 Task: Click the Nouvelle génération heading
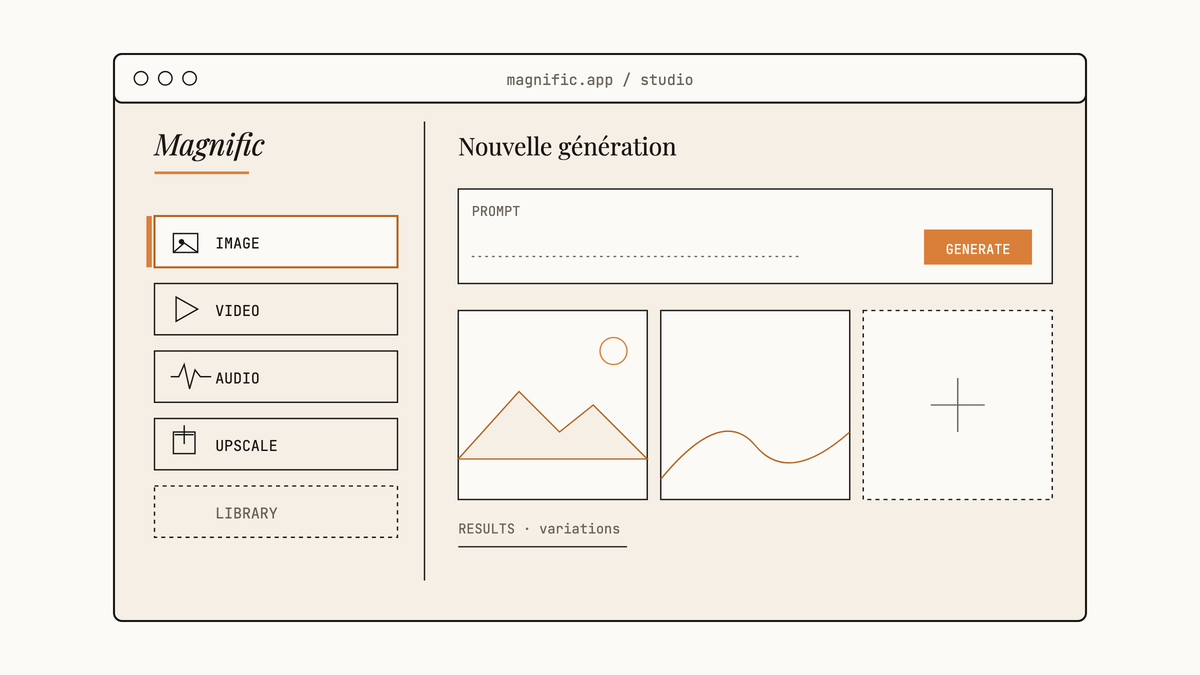(x=567, y=147)
